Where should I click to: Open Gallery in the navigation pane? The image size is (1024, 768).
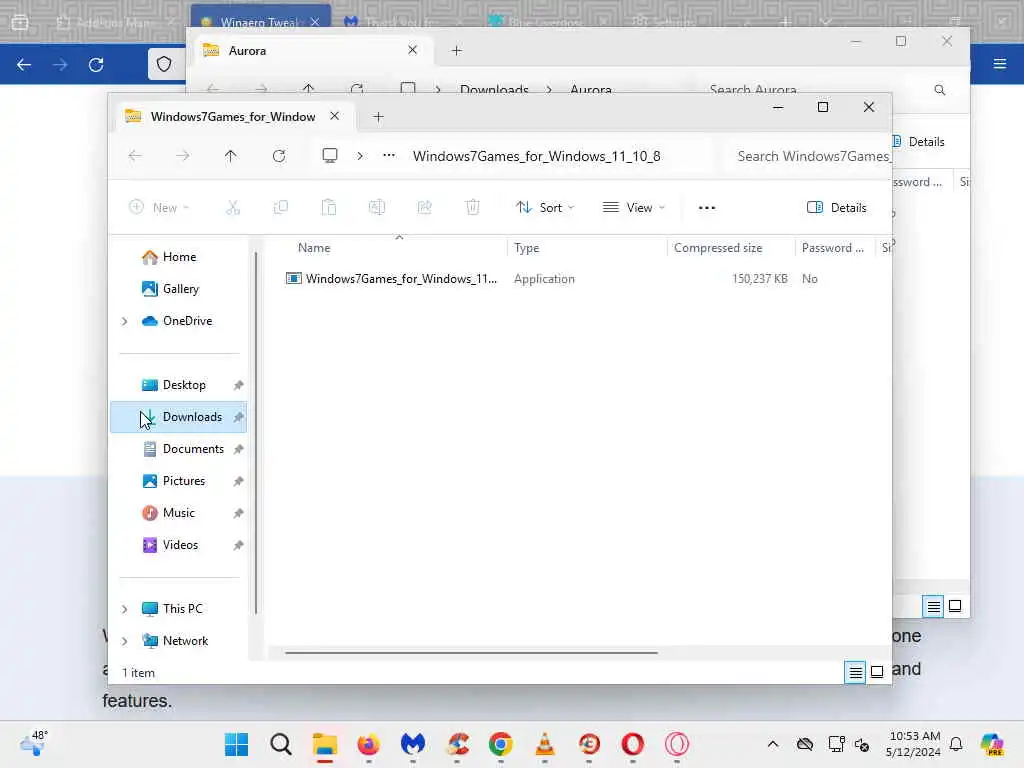point(178,289)
